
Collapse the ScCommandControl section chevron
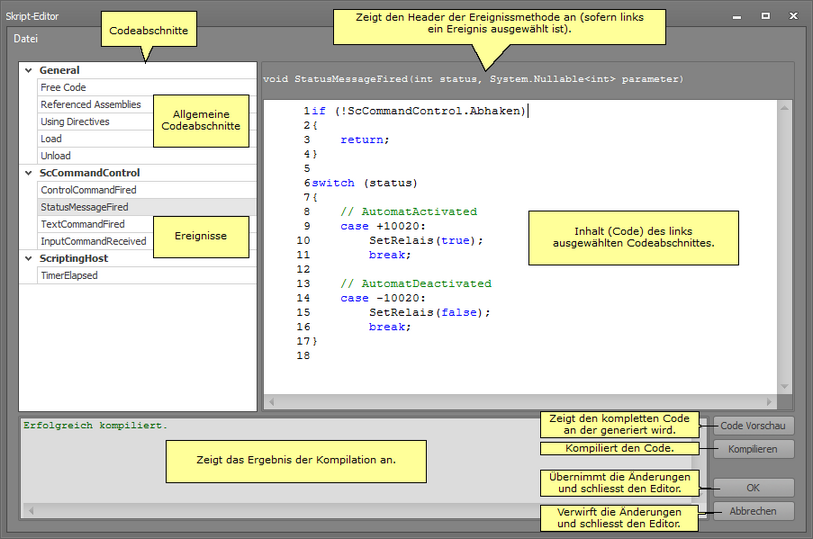29,173
